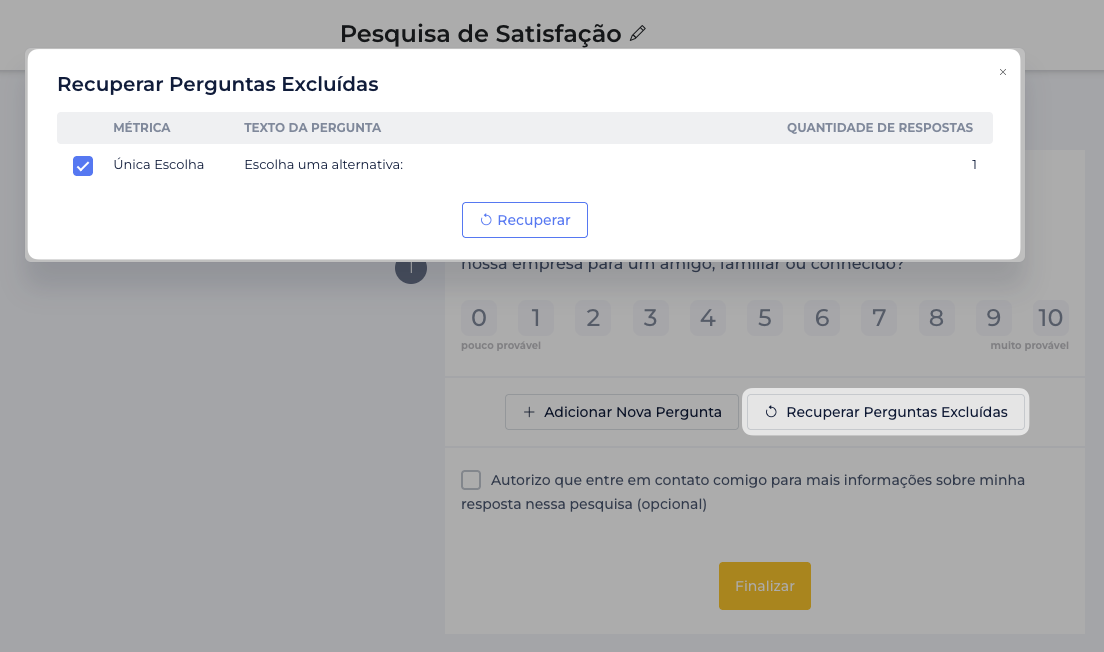1104x652 pixels.
Task: Click the Recuperar Perguntas Excluídas button
Action: pyautogui.click(x=887, y=412)
